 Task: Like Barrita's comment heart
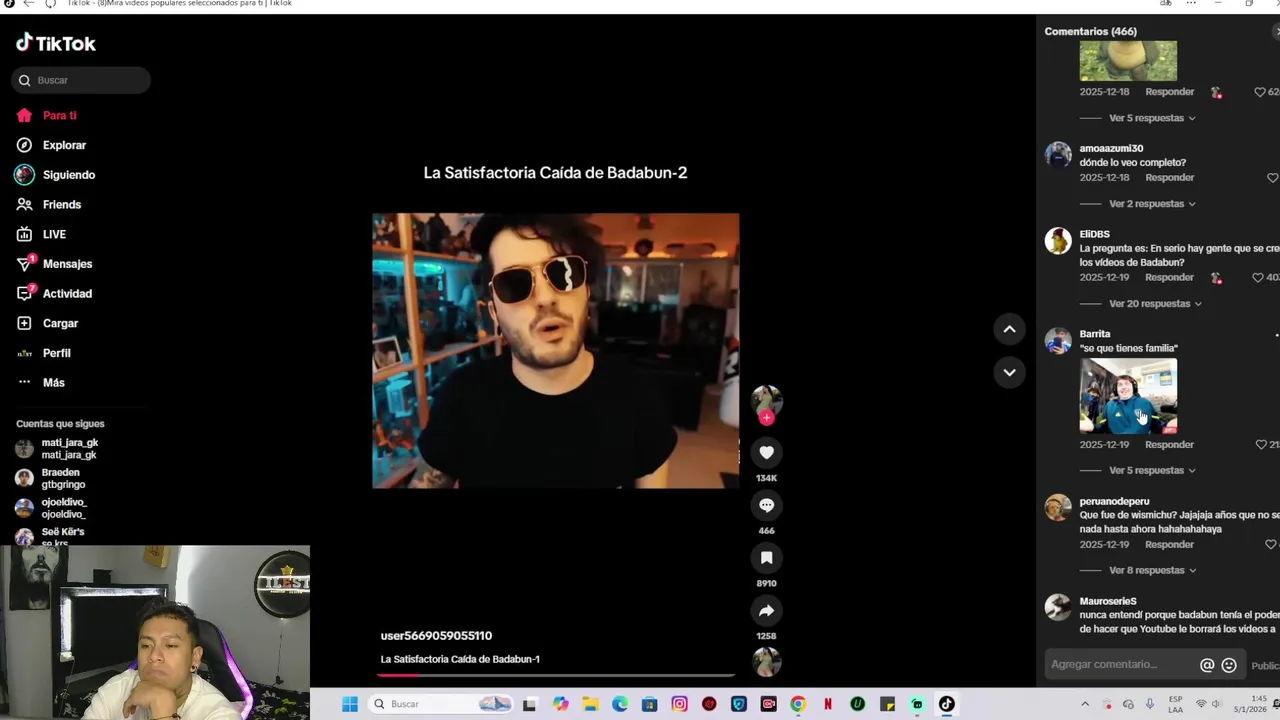pos(1260,445)
